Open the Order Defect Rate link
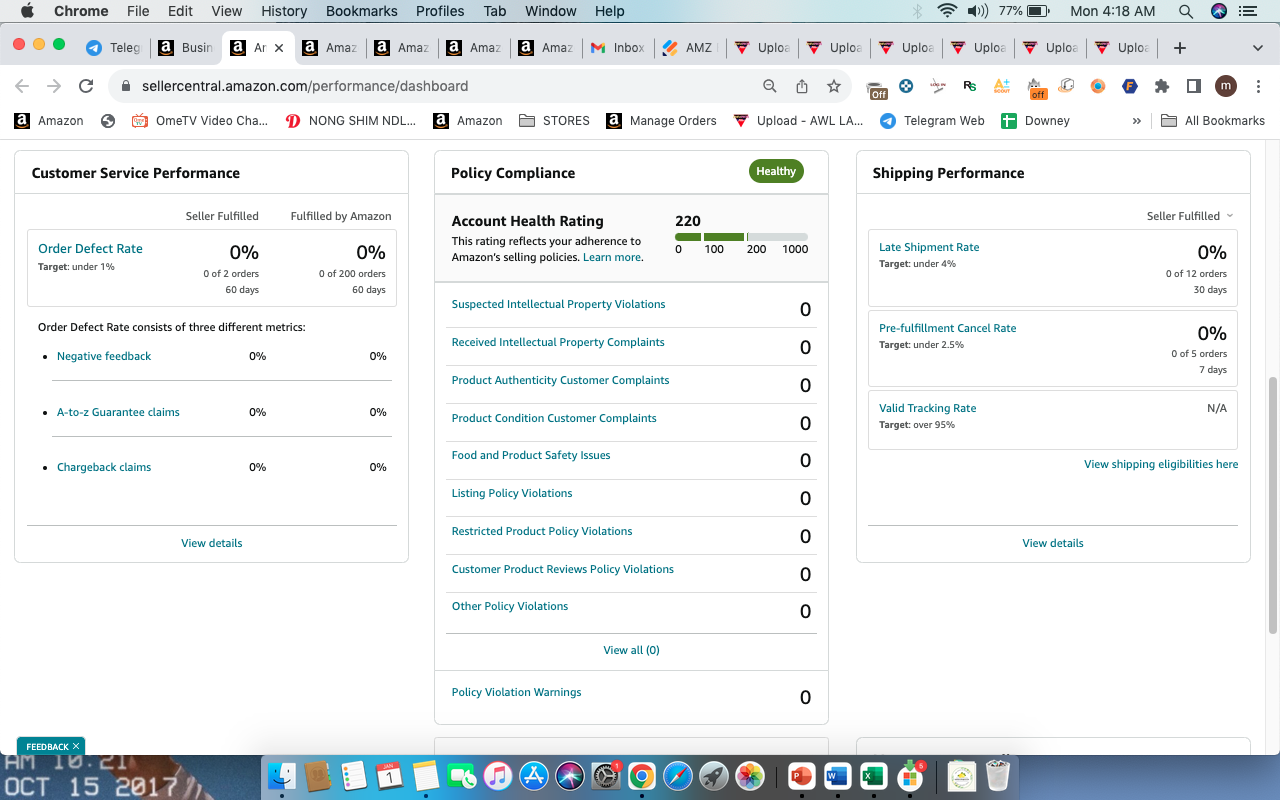 point(90,248)
